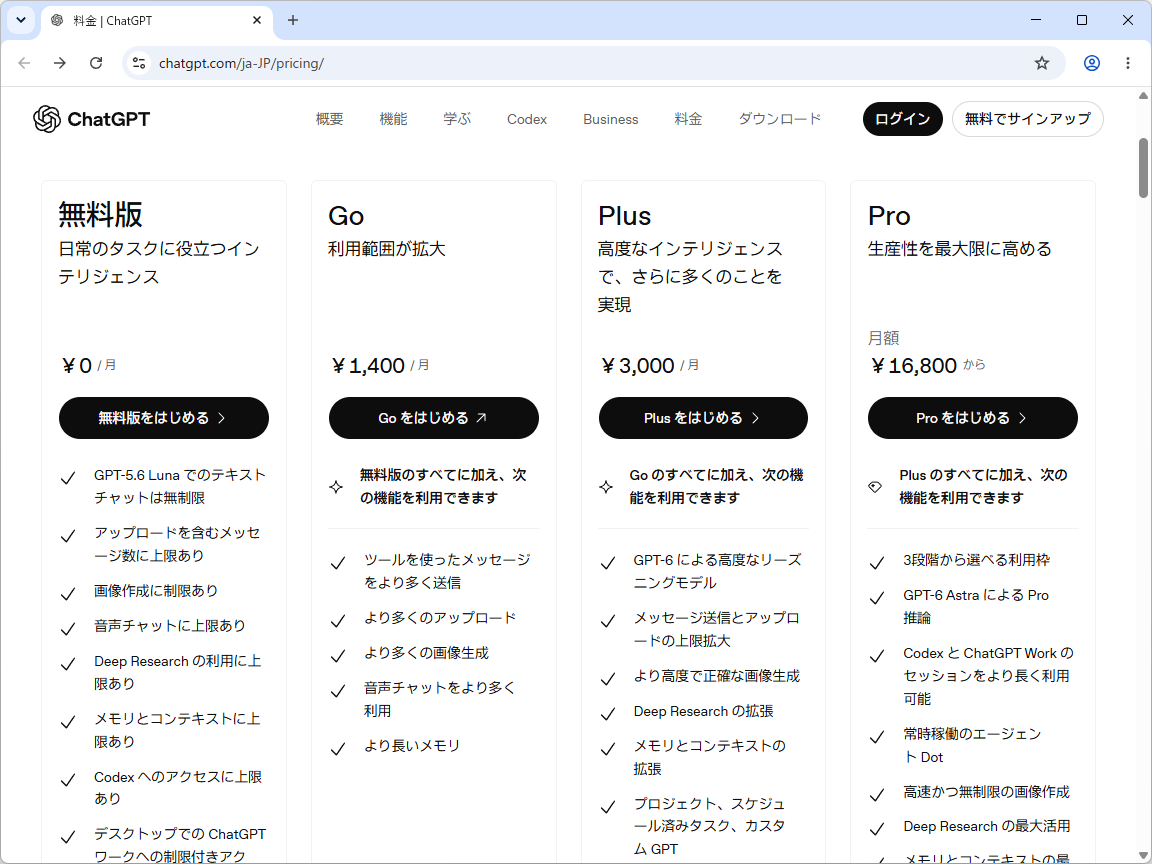The height and width of the screenshot is (864, 1152).
Task: Click checkmark beside より多くの画像生成
Action: coord(338,656)
